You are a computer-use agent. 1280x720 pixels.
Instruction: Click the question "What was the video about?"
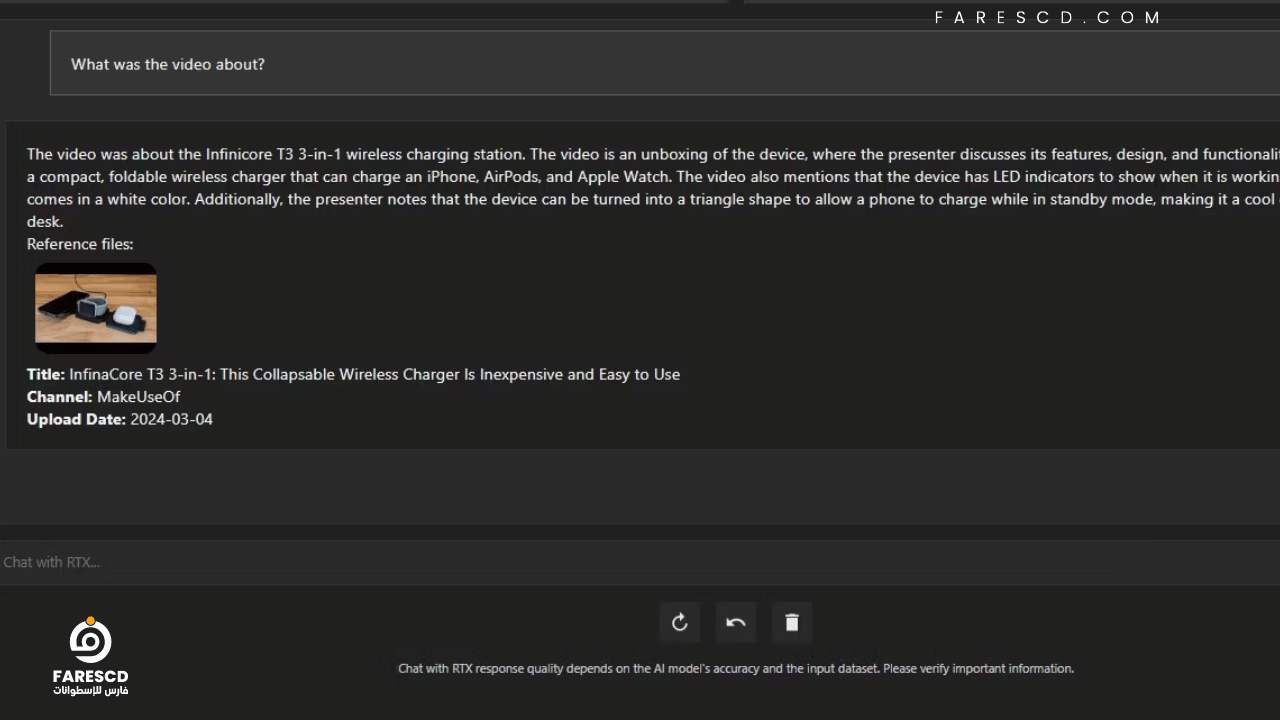tap(168, 64)
